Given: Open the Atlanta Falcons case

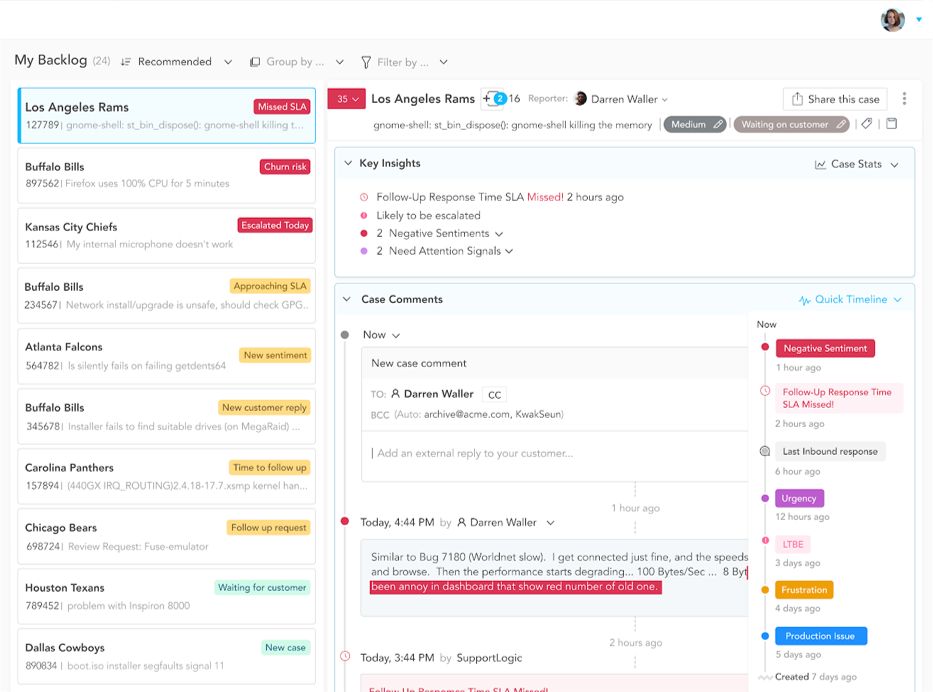Looking at the screenshot, I should (167, 356).
